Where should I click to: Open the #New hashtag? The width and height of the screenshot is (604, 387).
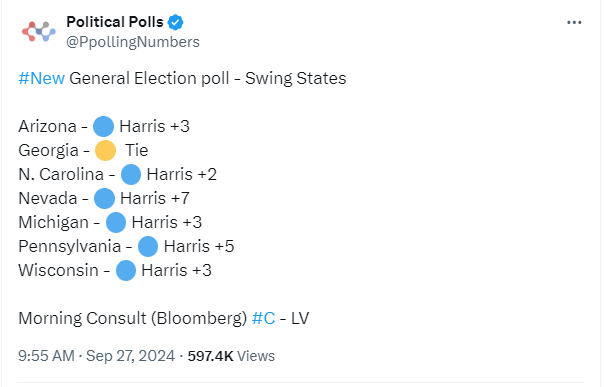tap(42, 78)
